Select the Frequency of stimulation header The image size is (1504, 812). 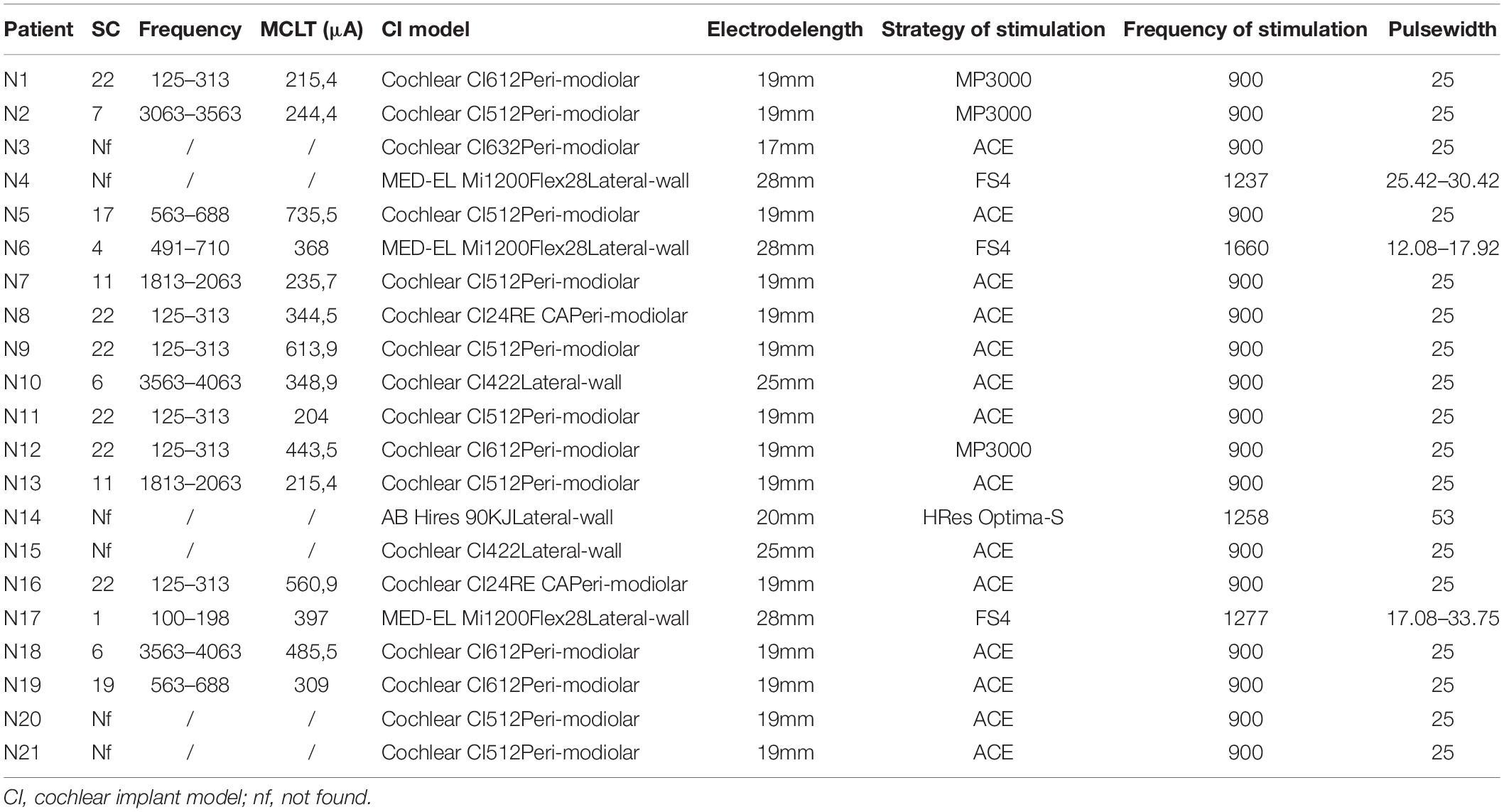point(1245,29)
